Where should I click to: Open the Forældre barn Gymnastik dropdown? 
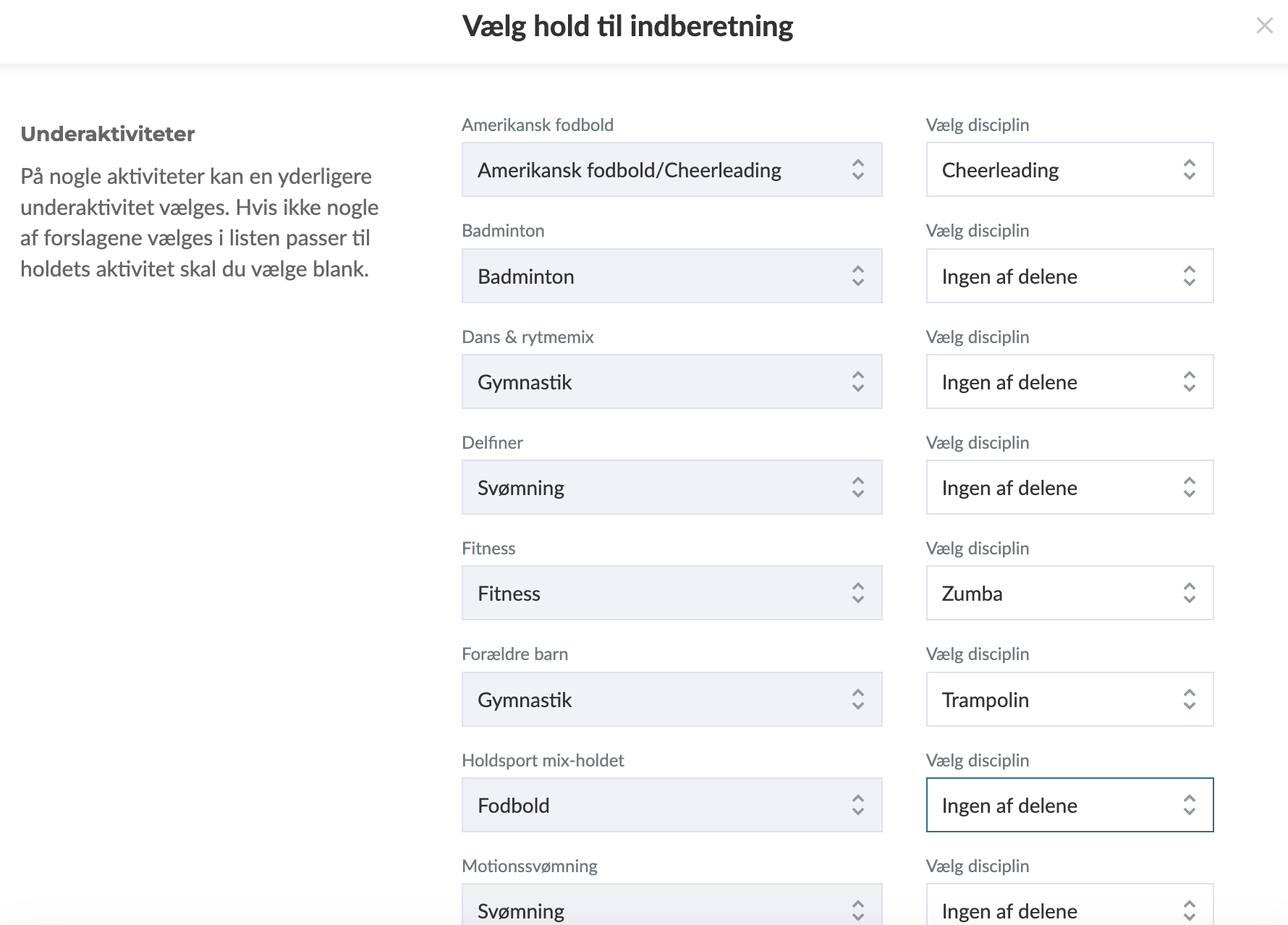click(671, 699)
